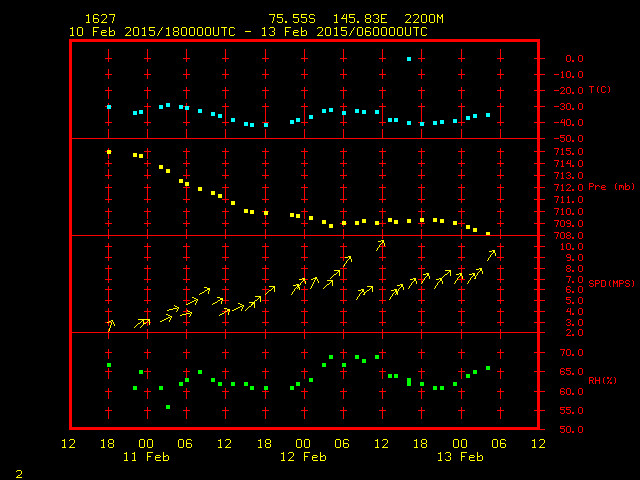Click the "60.0" humidity tick value
The image size is (640, 480).
(571, 392)
